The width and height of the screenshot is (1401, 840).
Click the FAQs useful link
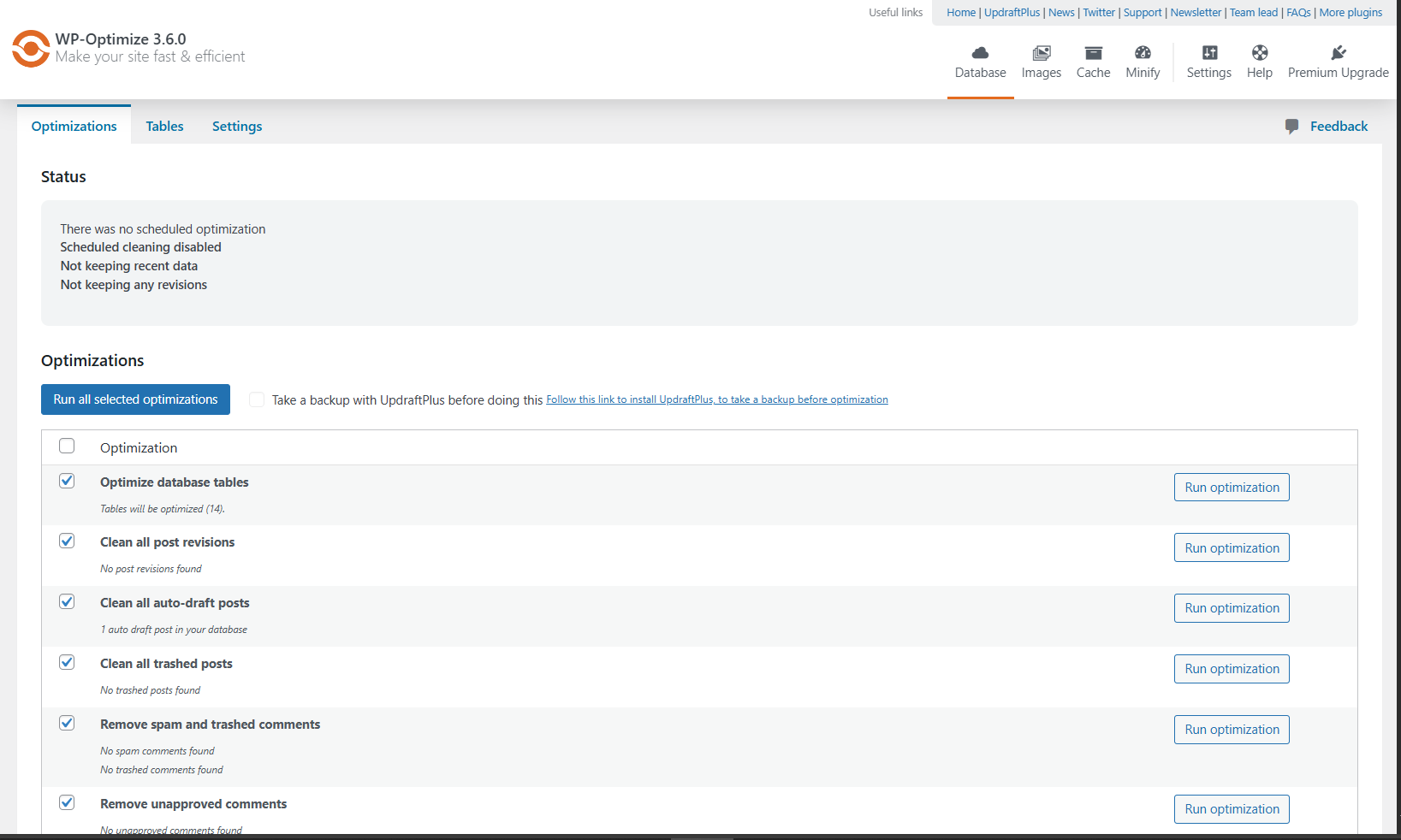point(1298,13)
